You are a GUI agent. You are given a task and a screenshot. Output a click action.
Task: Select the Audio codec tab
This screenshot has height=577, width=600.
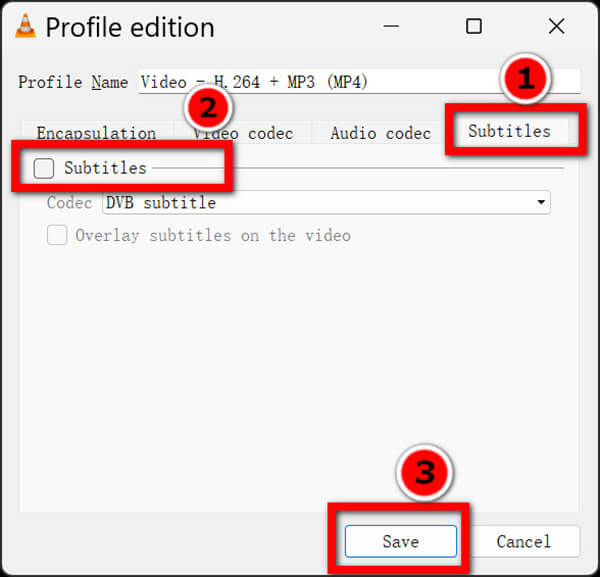tap(380, 133)
